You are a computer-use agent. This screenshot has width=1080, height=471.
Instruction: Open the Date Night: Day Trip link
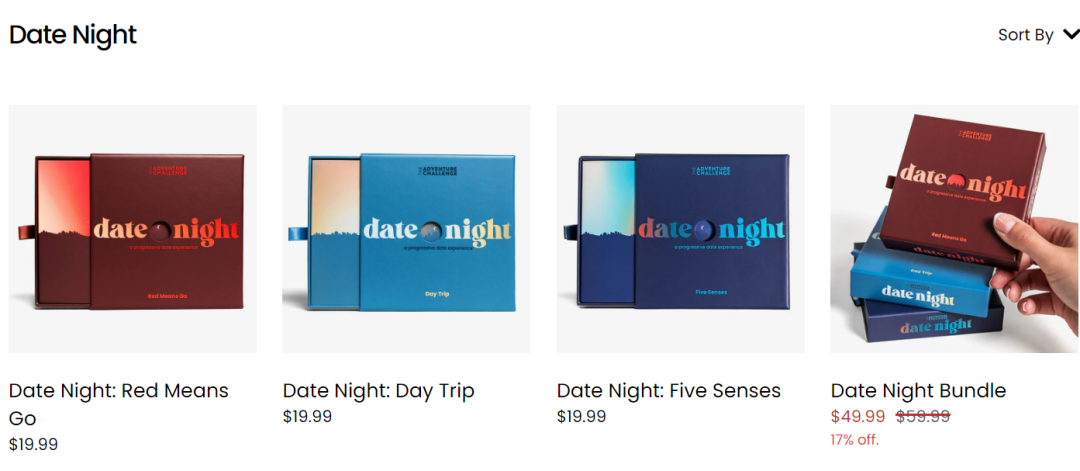click(378, 390)
